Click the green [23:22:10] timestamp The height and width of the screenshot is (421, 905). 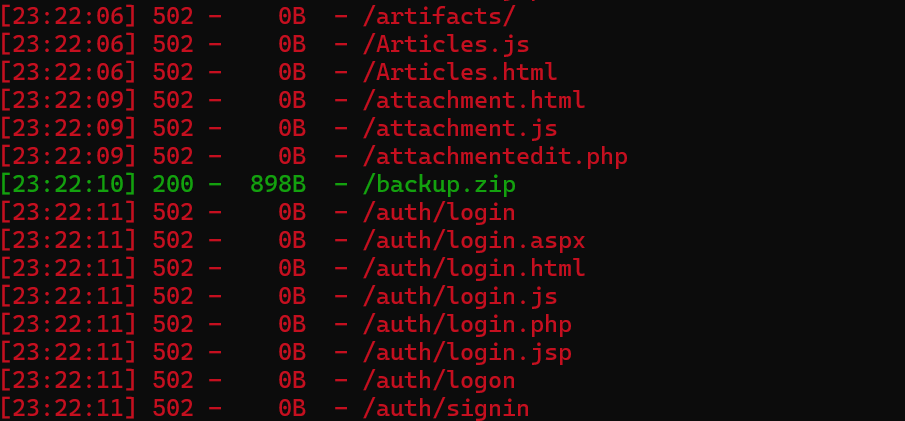(68, 185)
